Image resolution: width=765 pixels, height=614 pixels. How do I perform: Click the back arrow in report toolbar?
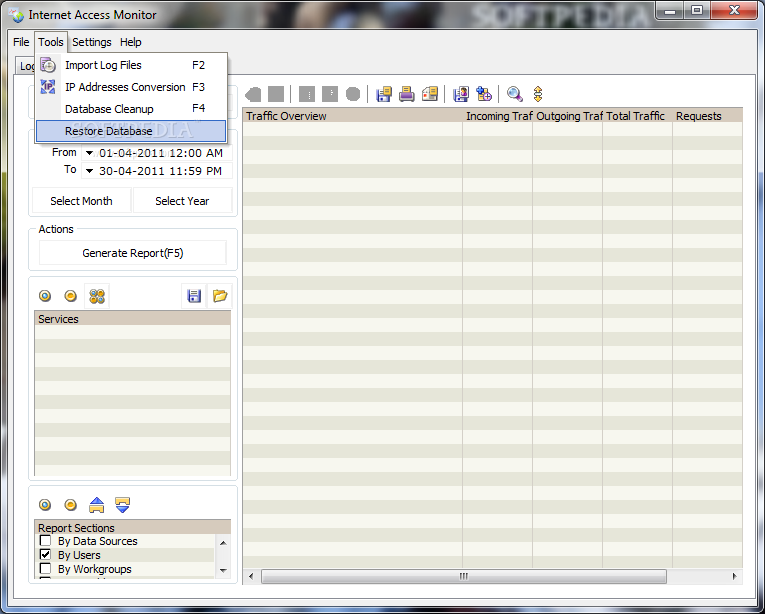click(253, 94)
